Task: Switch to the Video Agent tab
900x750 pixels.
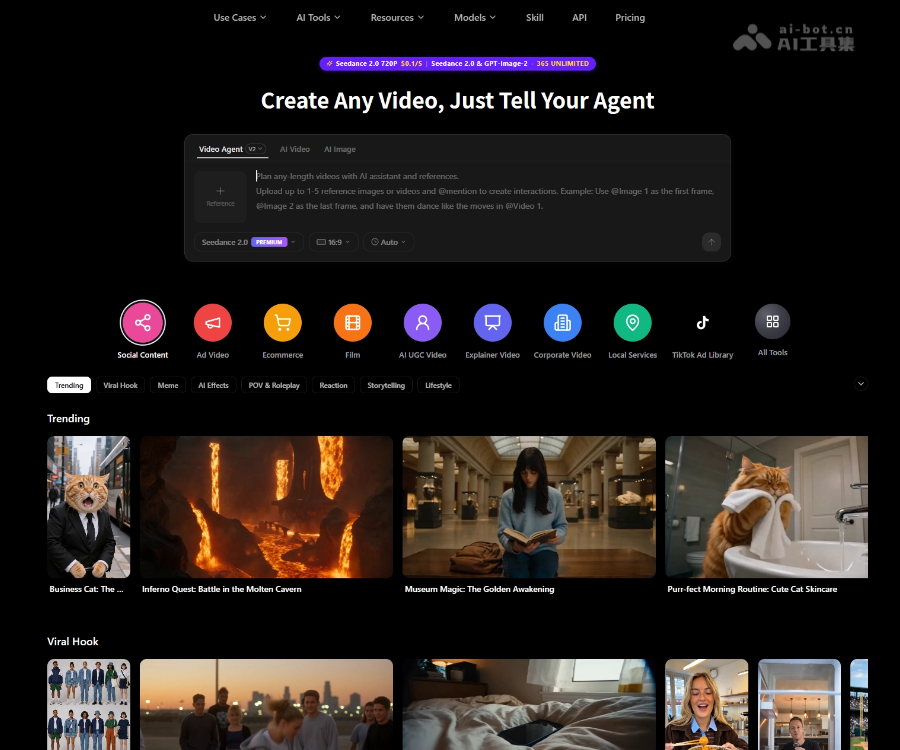Action: 220,149
